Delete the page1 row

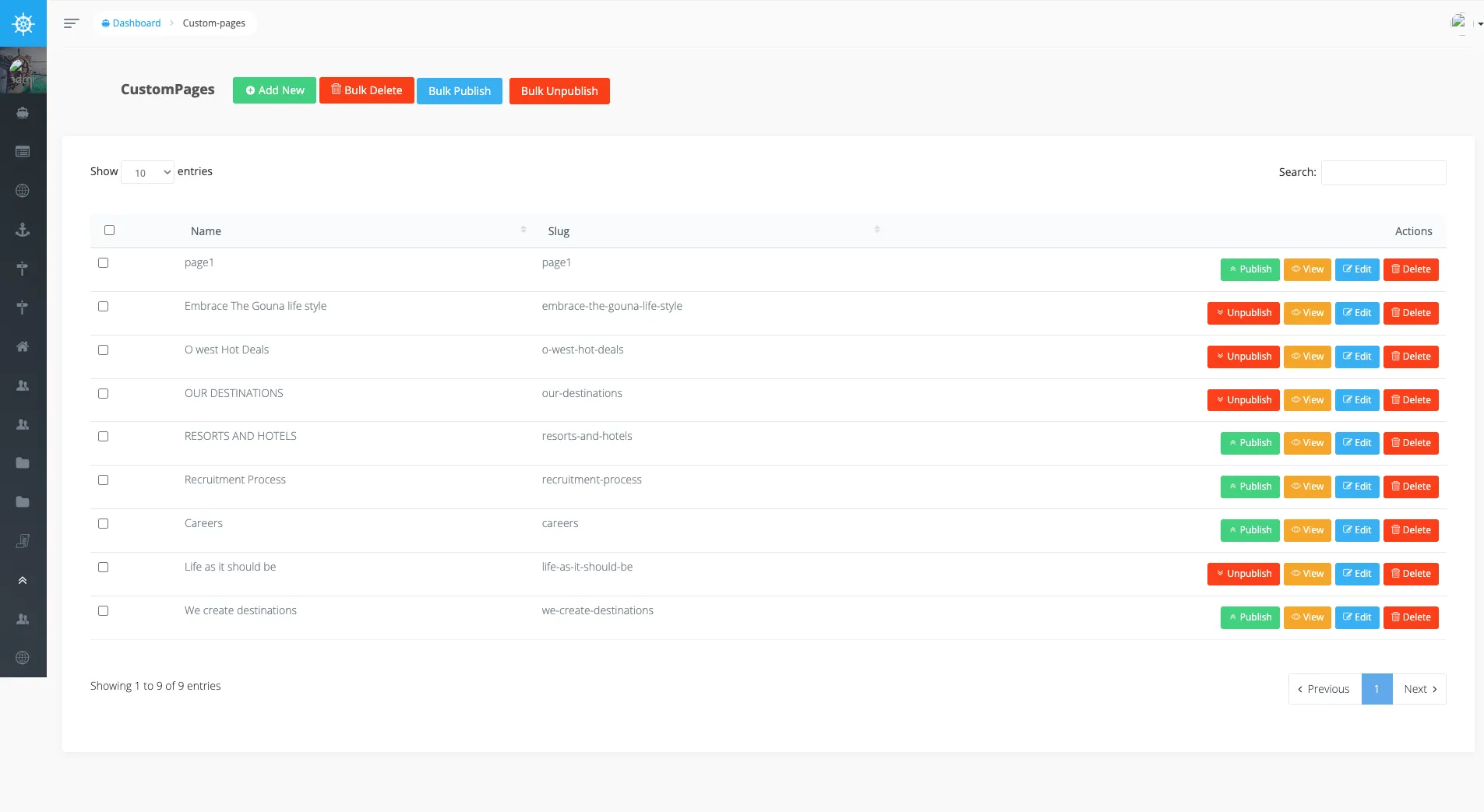point(1411,269)
